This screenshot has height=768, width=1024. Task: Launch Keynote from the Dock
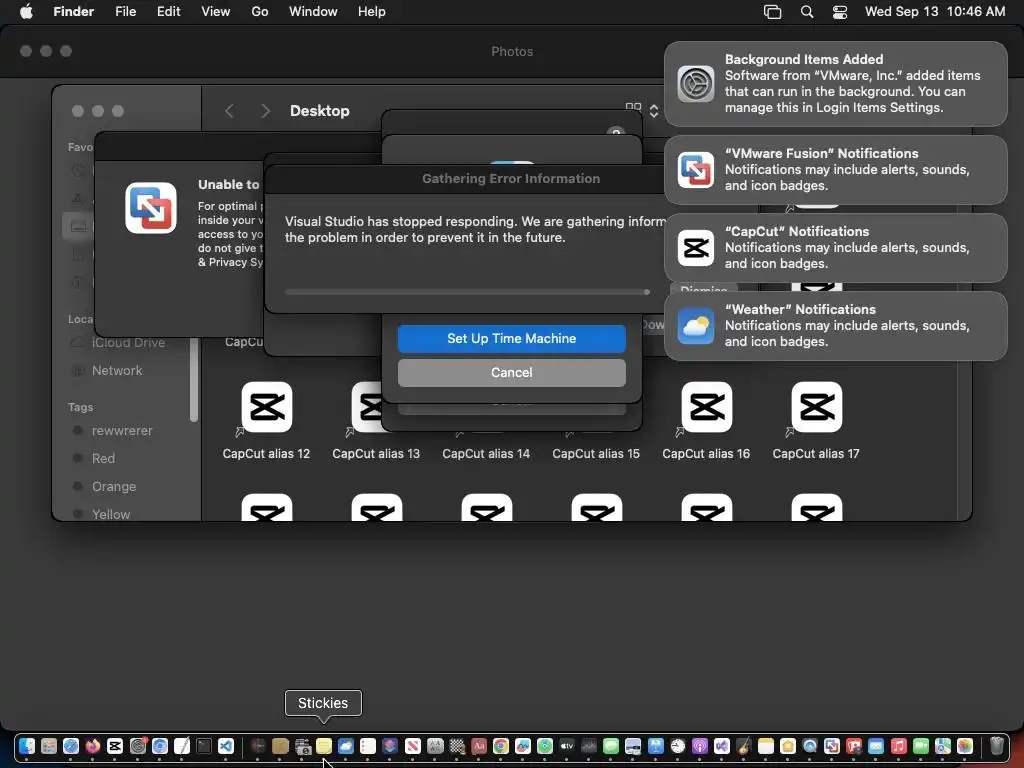[x=656, y=746]
